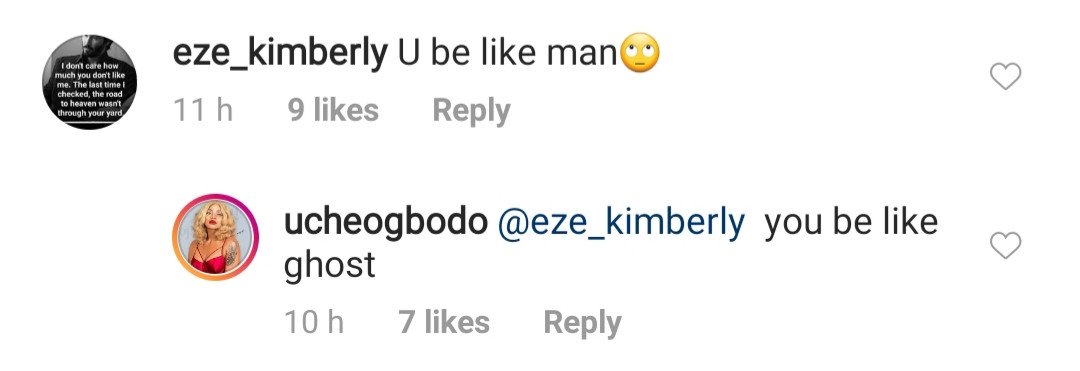Viewport: 1080px width, 371px height.
Task: Select the 'you be like' reply text
Action: 851,222
